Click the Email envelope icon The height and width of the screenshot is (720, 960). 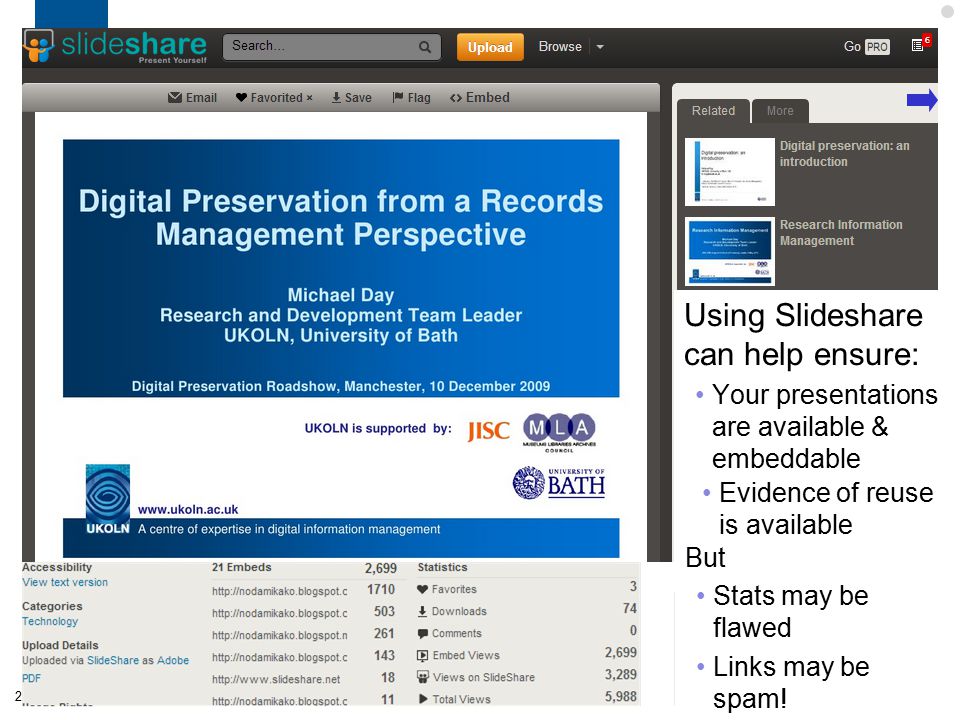tap(175, 97)
